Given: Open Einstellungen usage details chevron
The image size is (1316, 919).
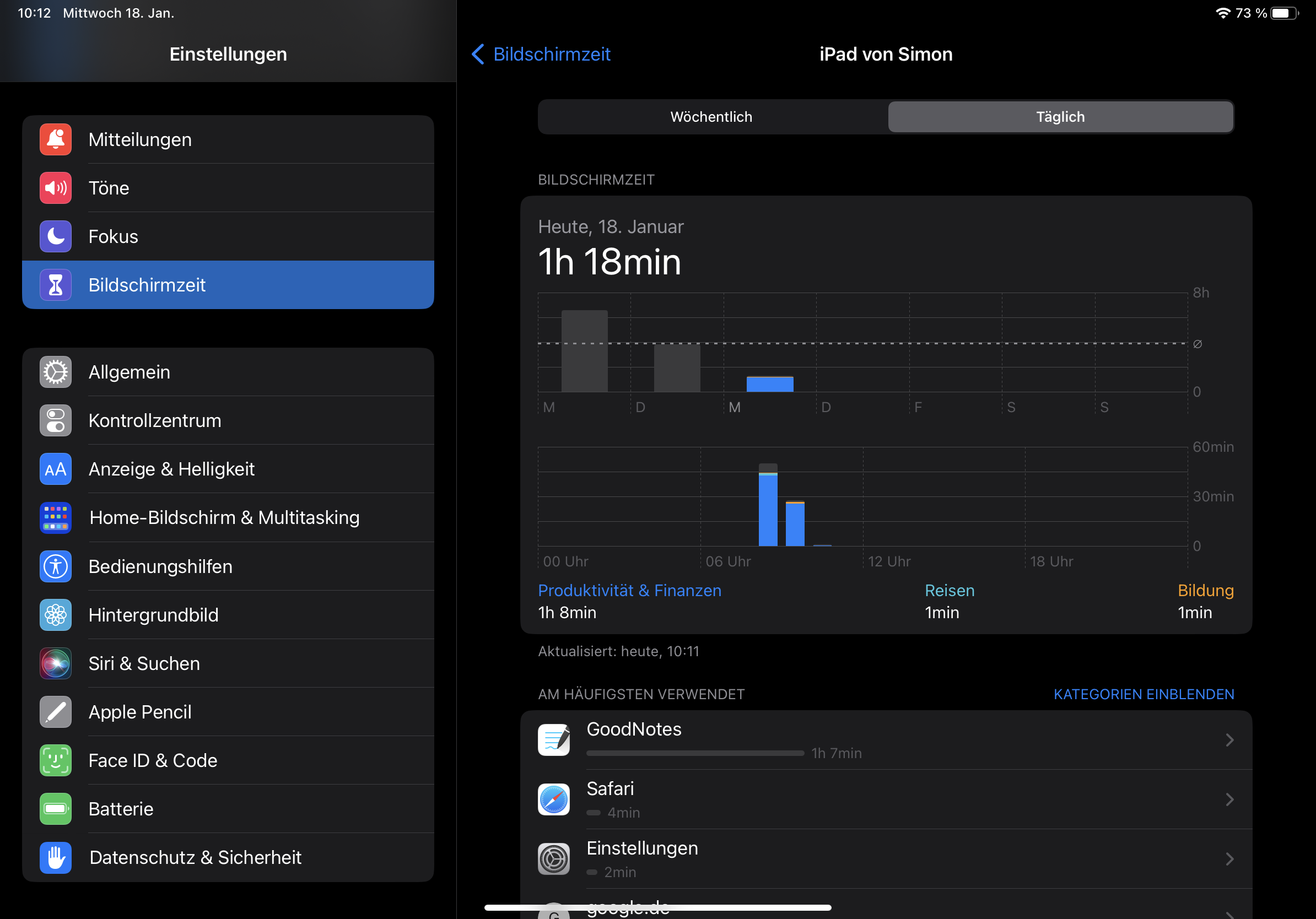Looking at the screenshot, I should tap(1229, 859).
